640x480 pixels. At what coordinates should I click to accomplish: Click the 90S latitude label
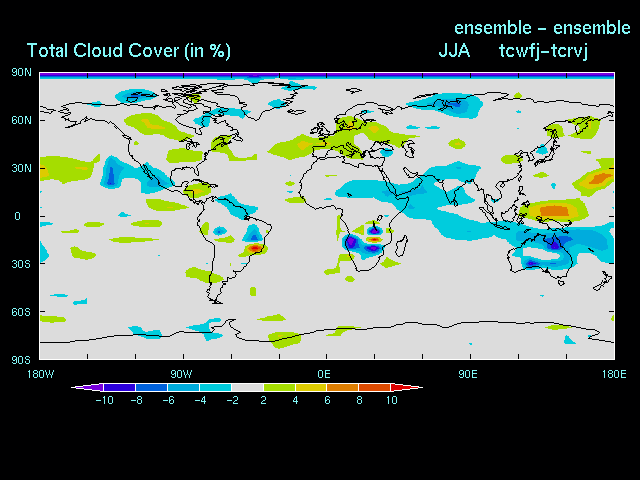pos(21,360)
